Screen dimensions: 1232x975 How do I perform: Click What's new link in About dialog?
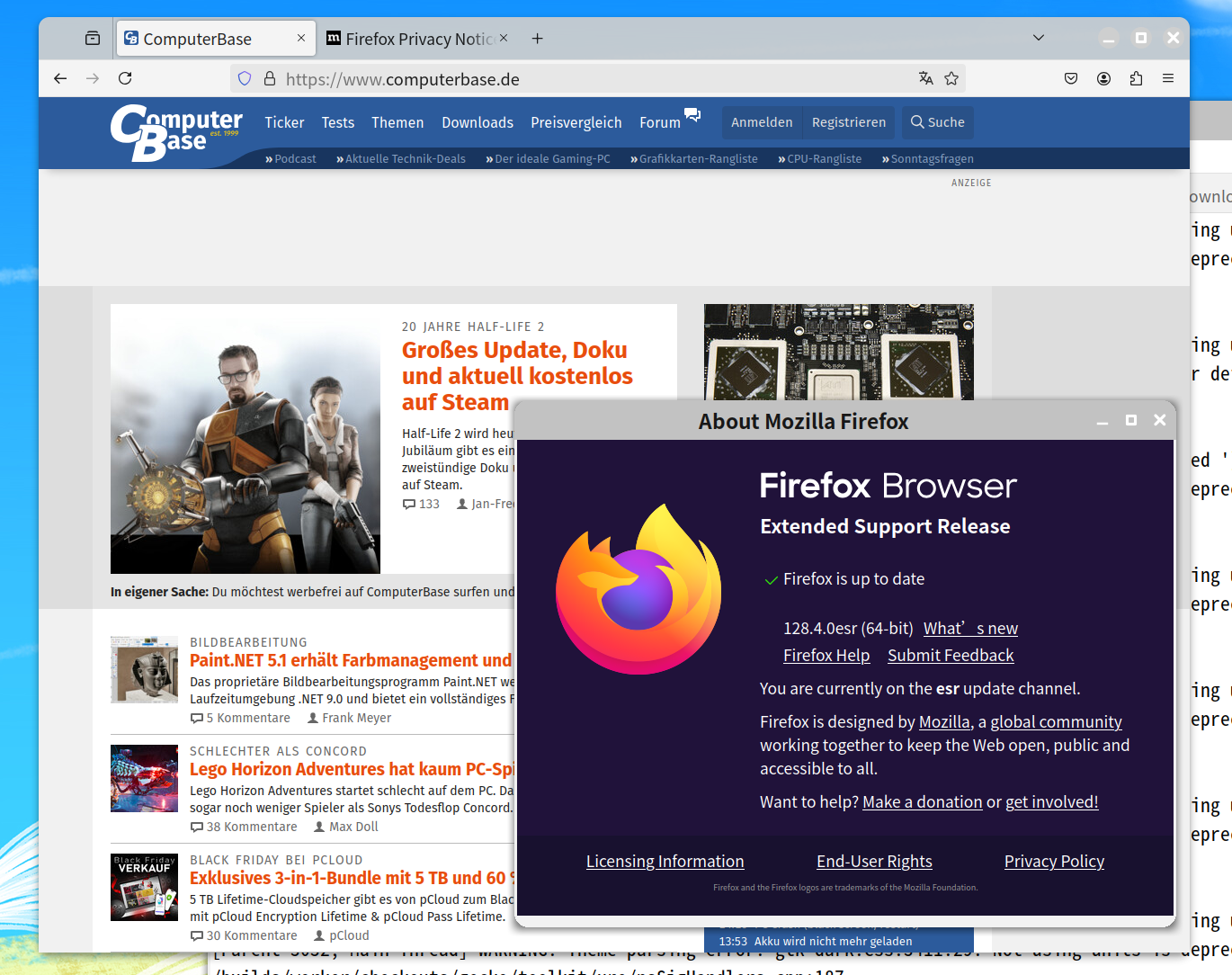click(x=970, y=628)
